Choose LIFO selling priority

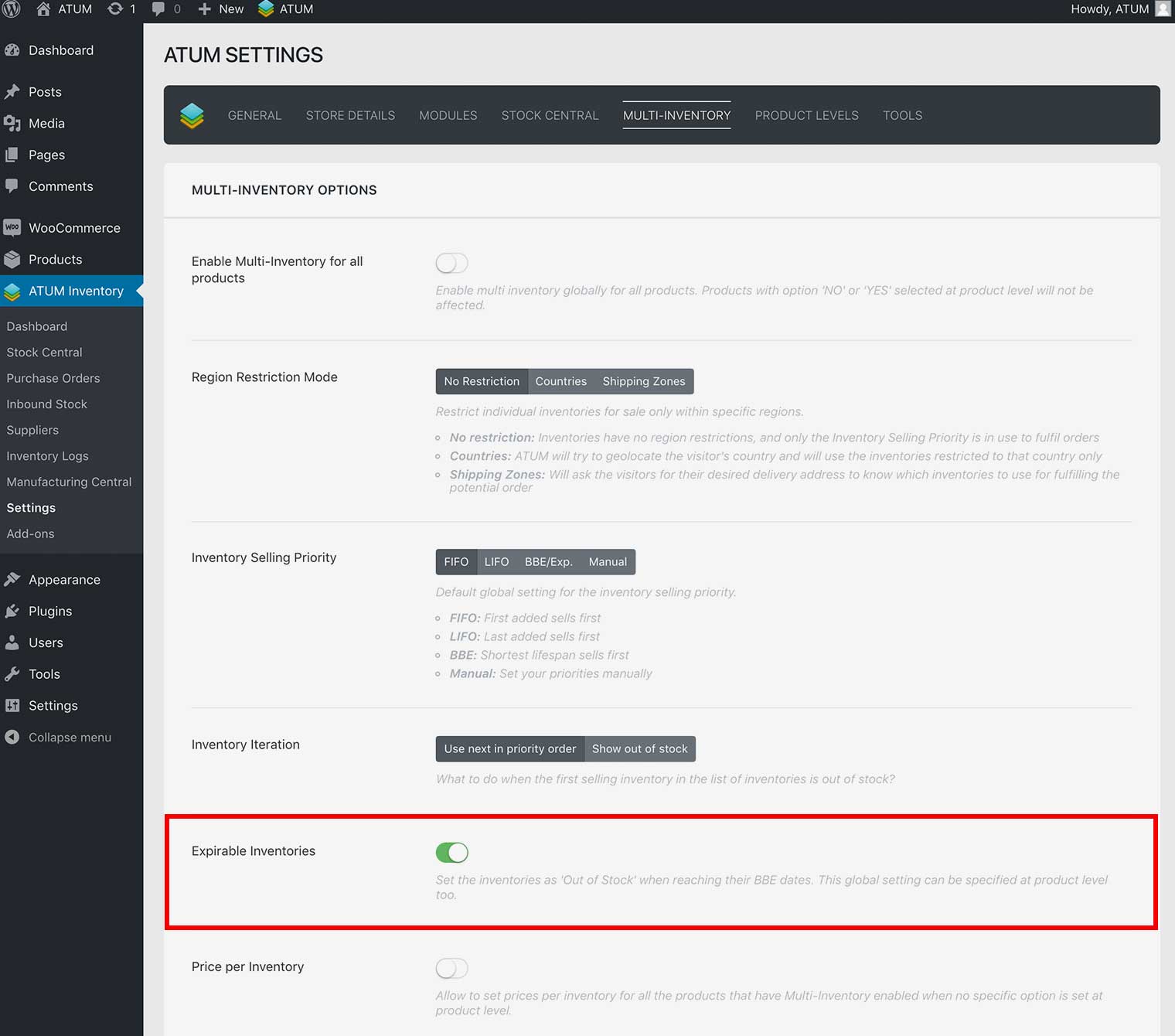(496, 562)
